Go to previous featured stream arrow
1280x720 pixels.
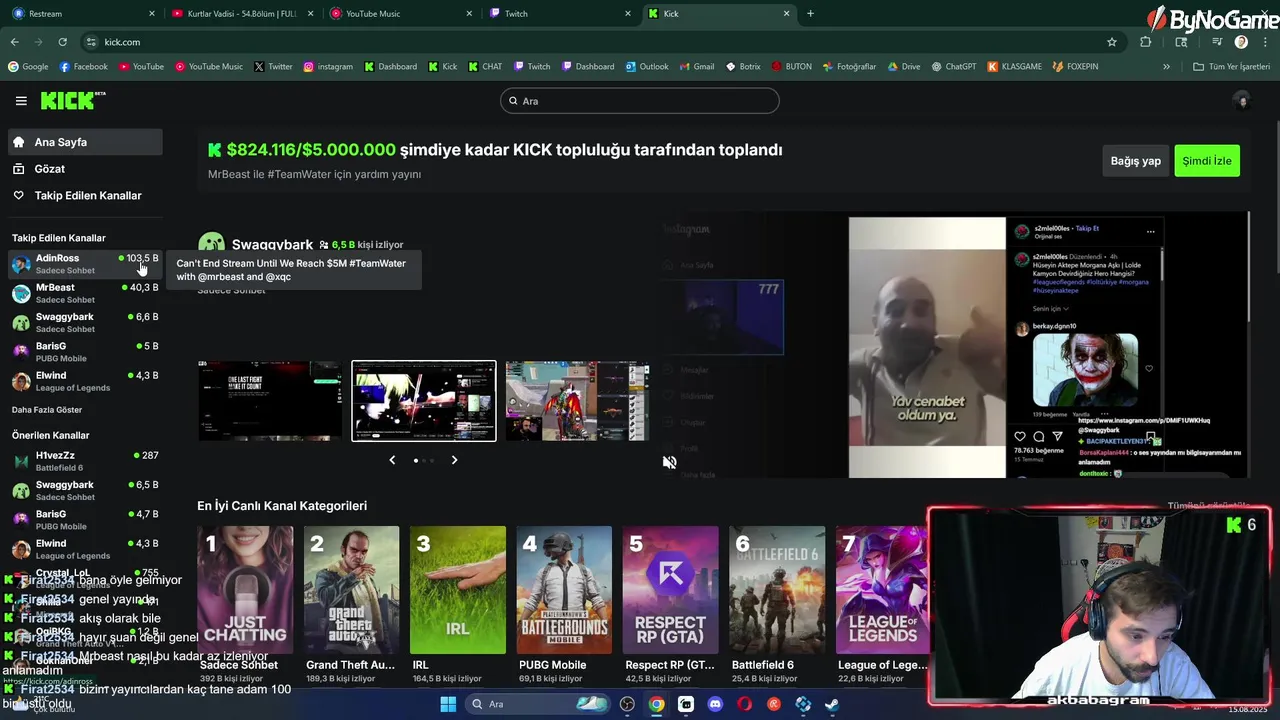click(392, 460)
